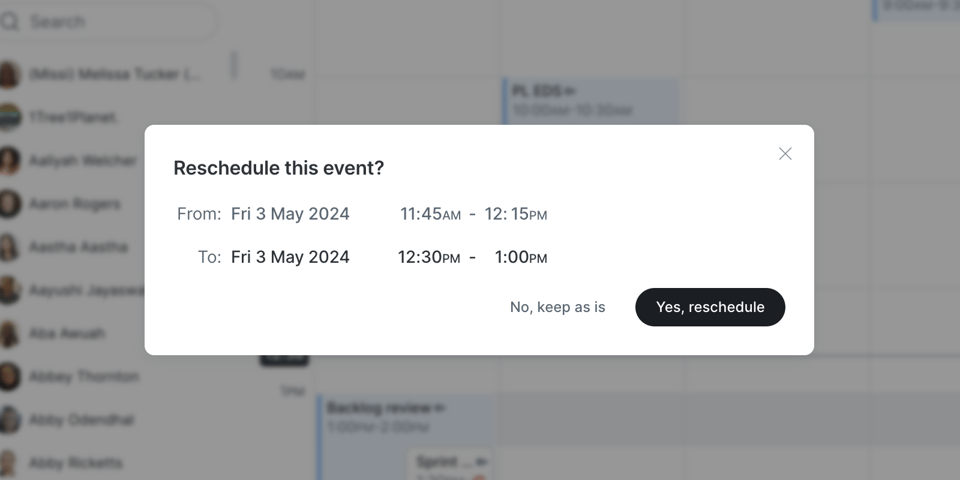
Task: Click the people list scrollbar handle
Action: pos(233,65)
